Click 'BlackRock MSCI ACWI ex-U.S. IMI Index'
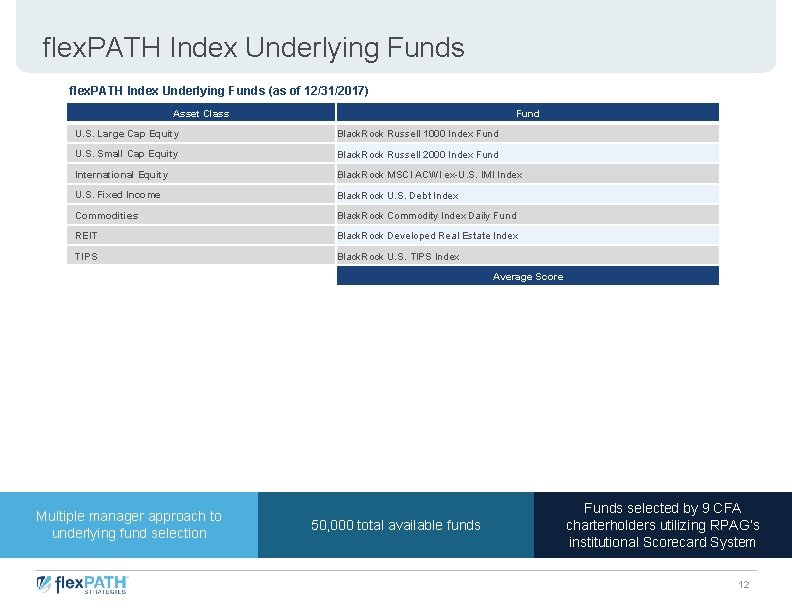Viewport: 792px width, 612px height. 528,174
